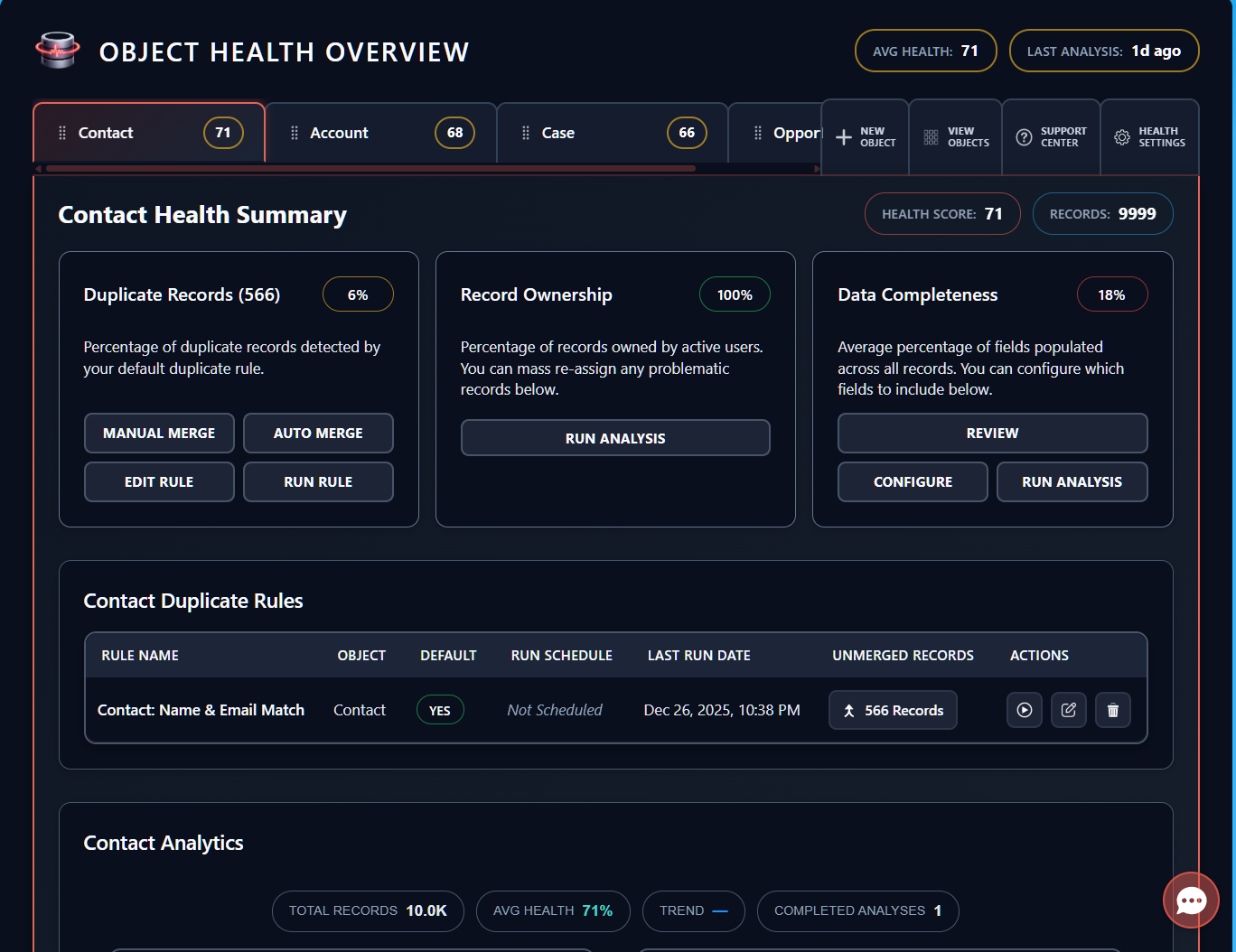Click the edit rule pencil icon
This screenshot has width=1236, height=952.
tap(1068, 710)
